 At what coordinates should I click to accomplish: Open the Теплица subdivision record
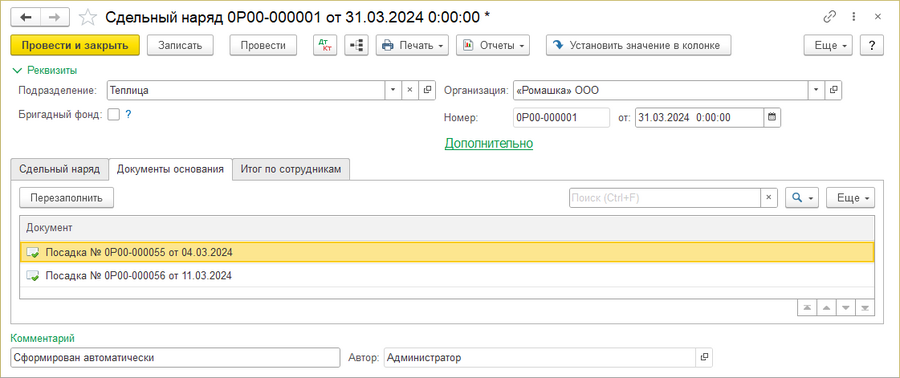(x=426, y=90)
